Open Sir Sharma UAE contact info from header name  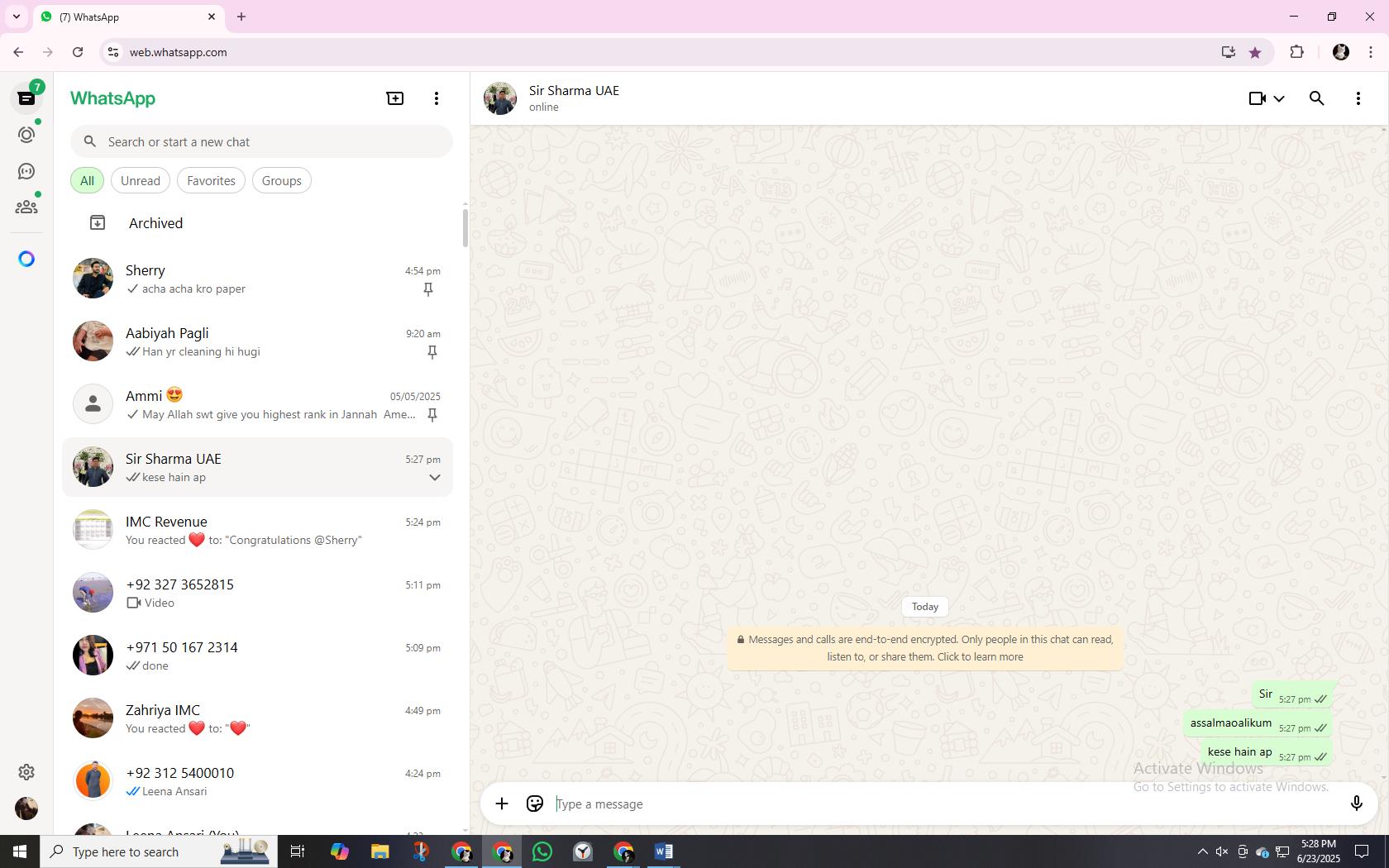point(574,91)
